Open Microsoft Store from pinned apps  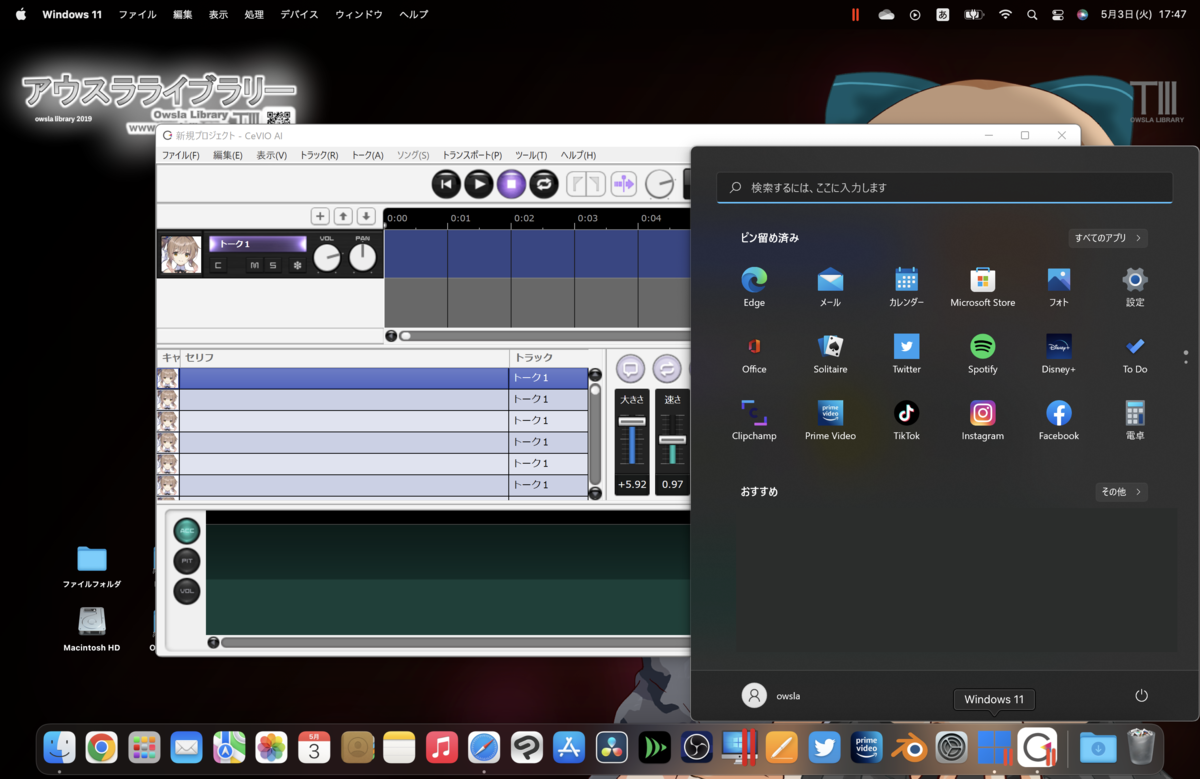(x=982, y=286)
